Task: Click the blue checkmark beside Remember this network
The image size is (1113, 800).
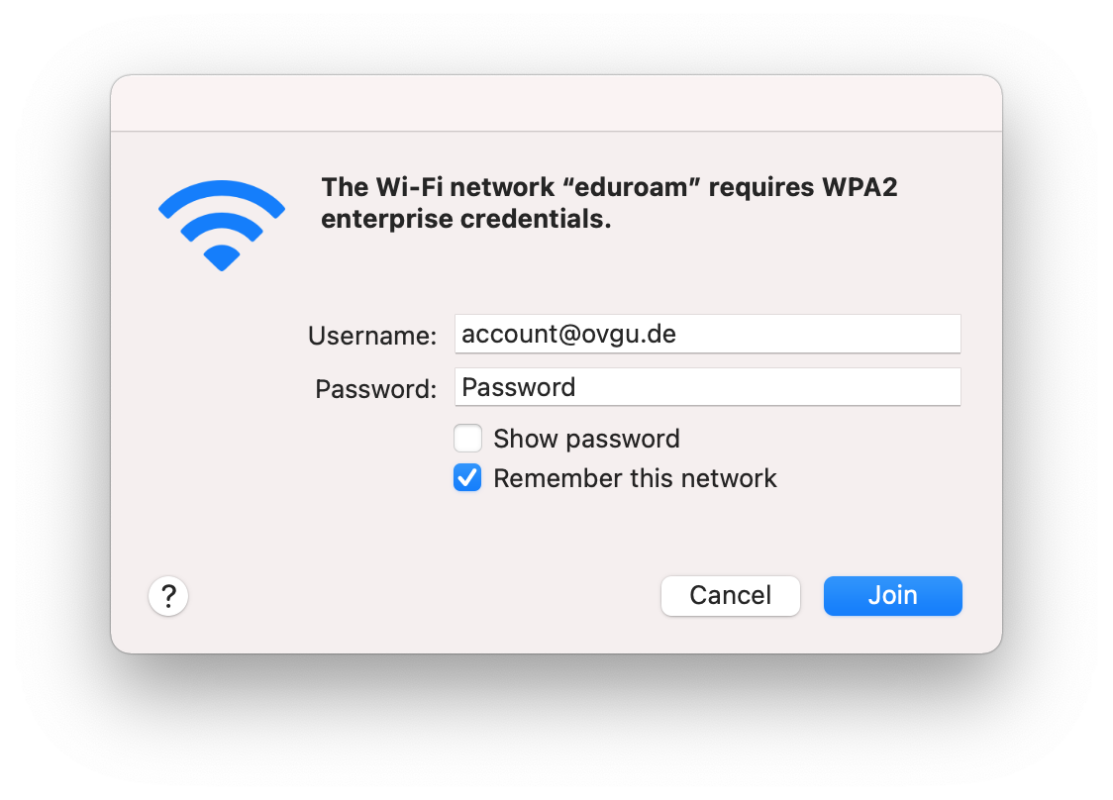Action: 468,478
